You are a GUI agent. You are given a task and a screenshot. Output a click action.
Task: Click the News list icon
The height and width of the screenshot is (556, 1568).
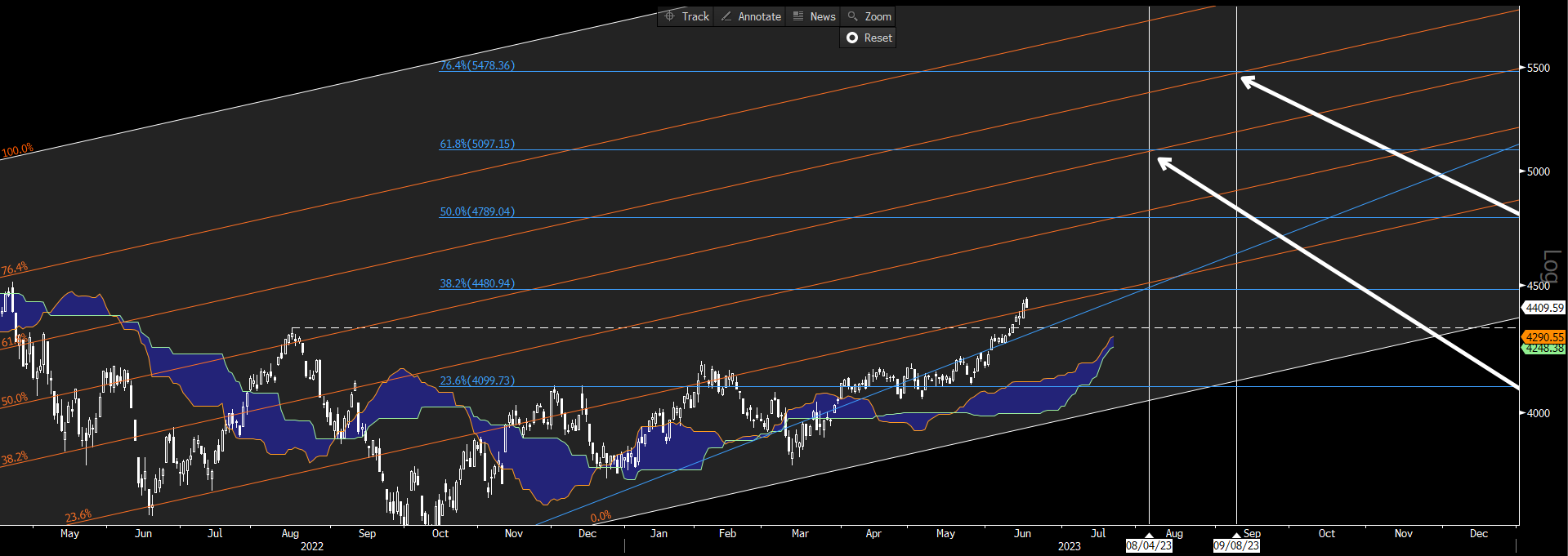(x=797, y=16)
